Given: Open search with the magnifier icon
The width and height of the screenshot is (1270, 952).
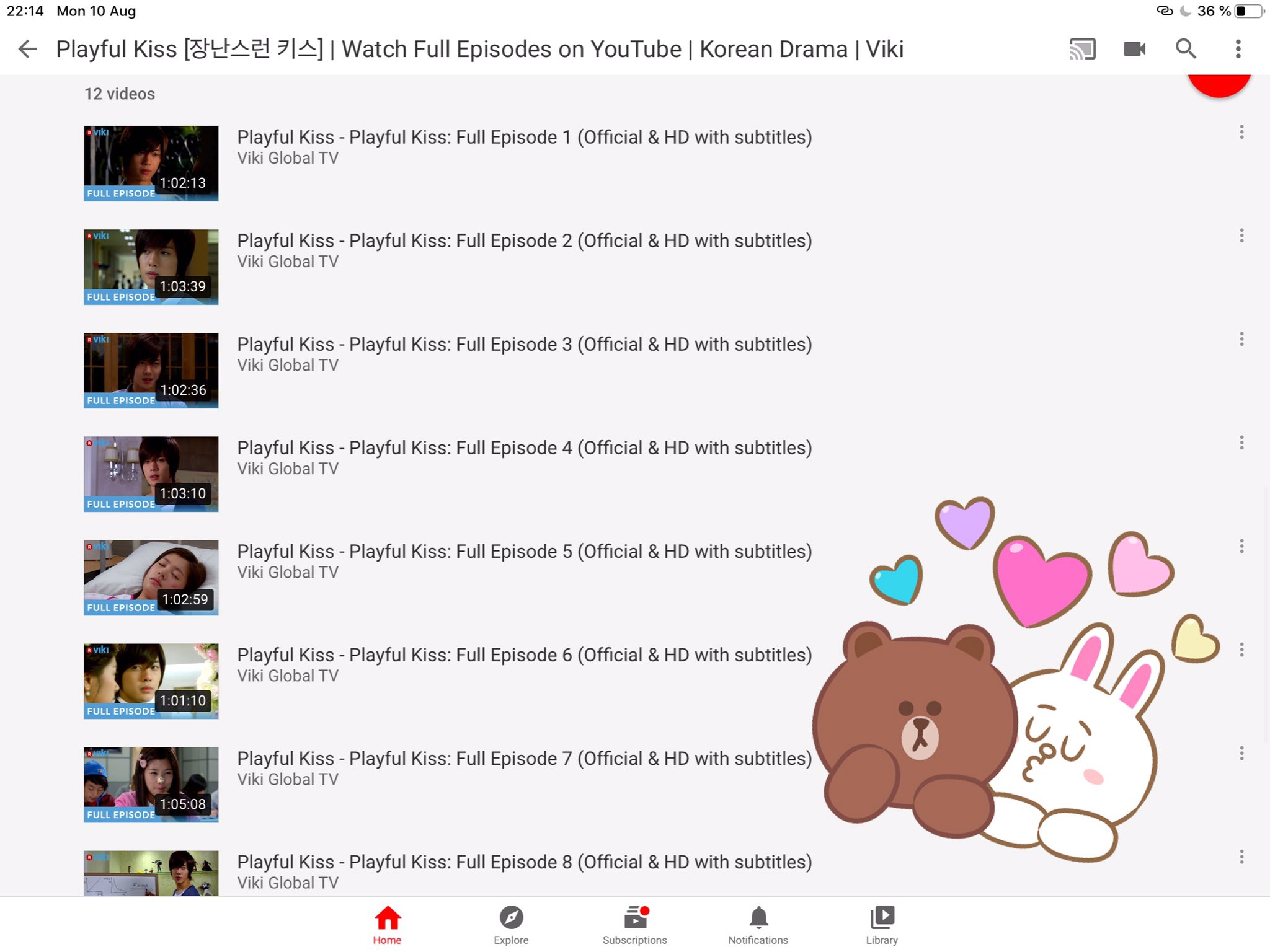Looking at the screenshot, I should (1186, 48).
